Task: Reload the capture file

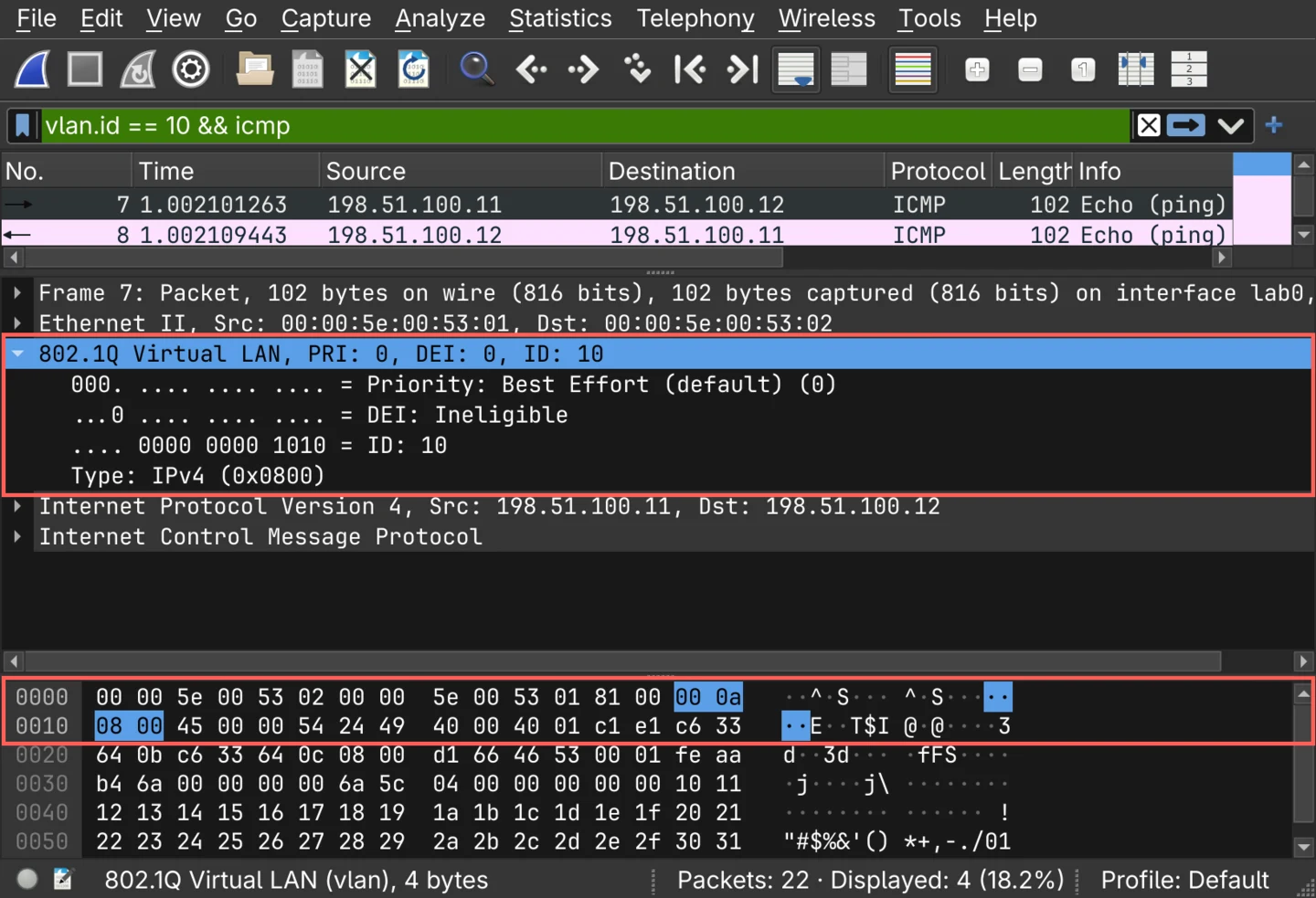Action: [x=413, y=69]
